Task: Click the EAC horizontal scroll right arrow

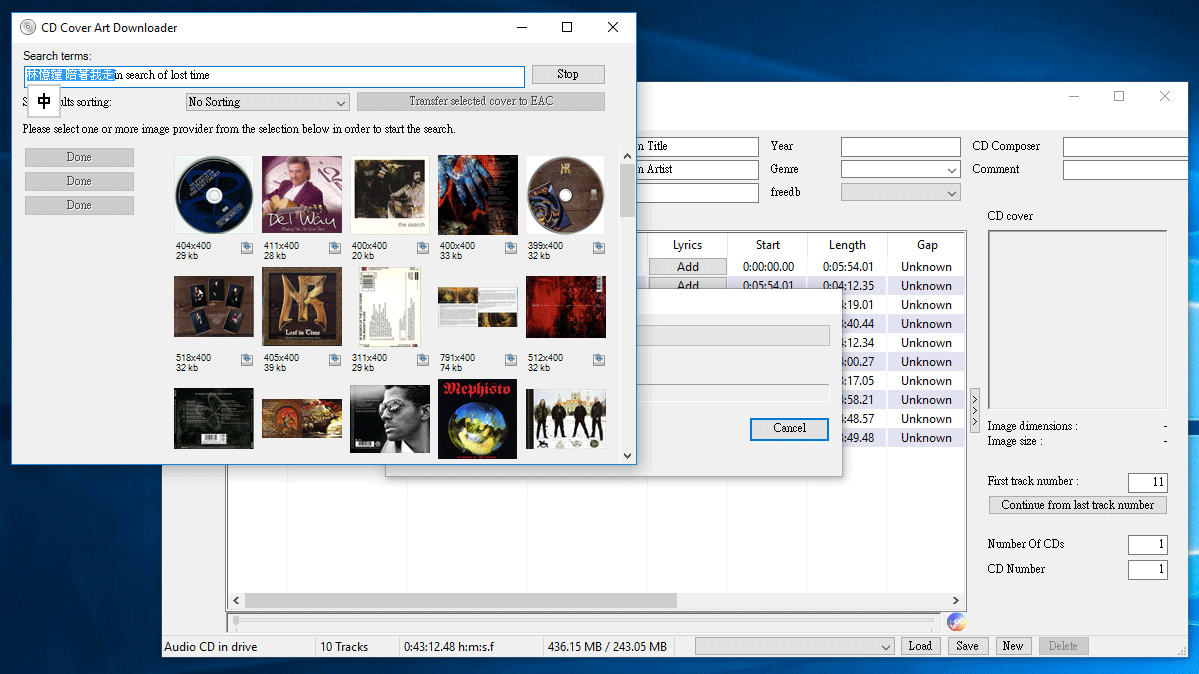Action: click(x=956, y=601)
